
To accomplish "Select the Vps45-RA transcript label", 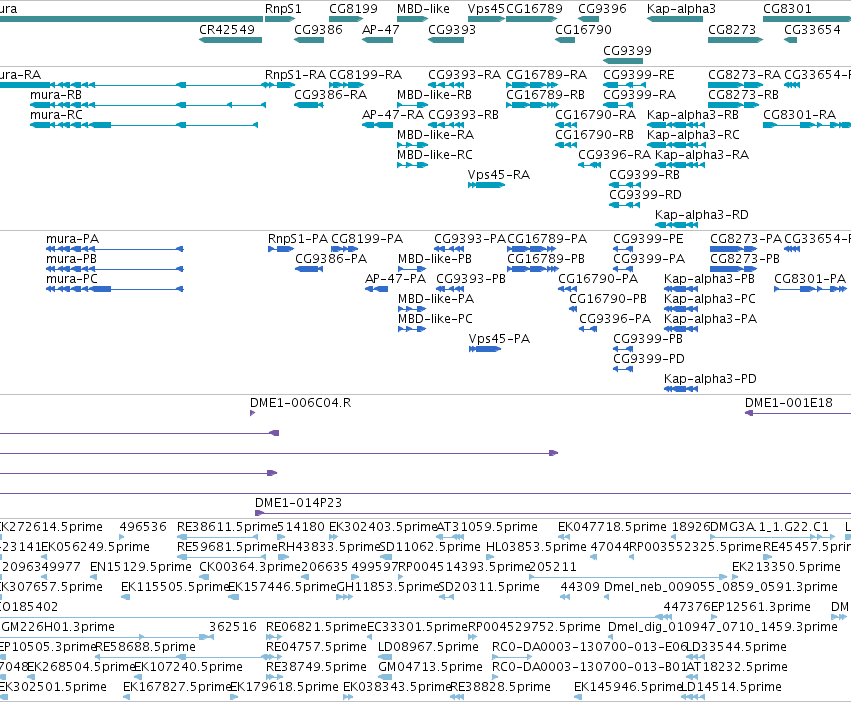I will [x=499, y=175].
